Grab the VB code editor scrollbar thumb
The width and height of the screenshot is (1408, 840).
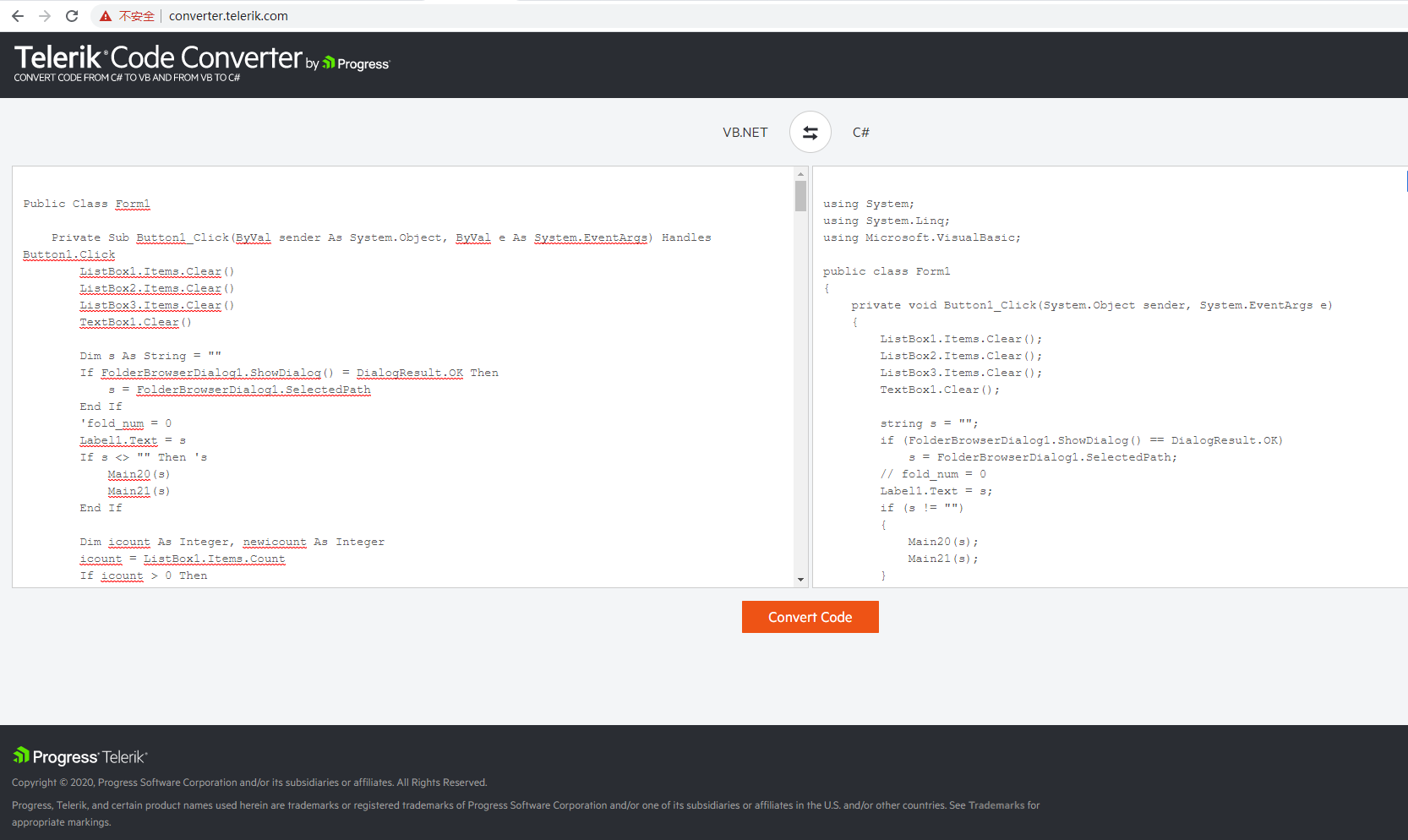pos(800,196)
